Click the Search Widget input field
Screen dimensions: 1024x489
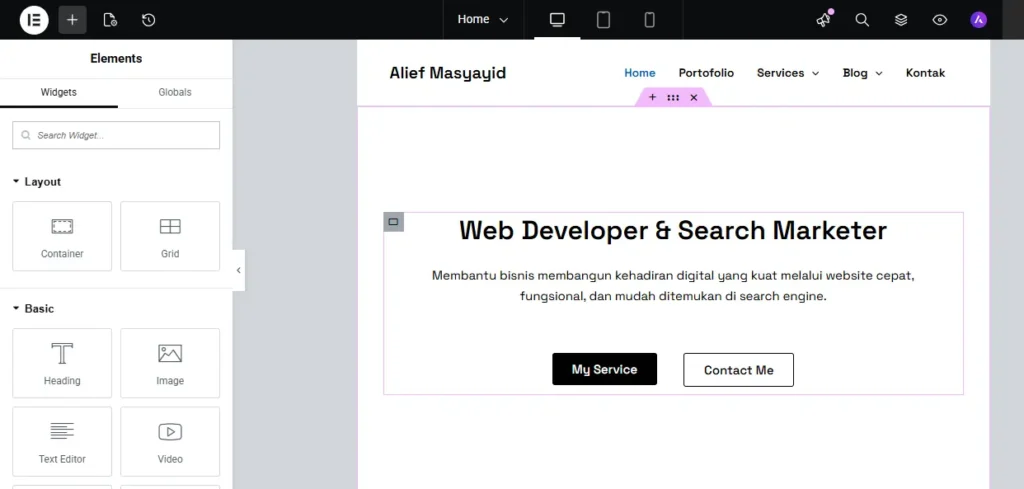click(x=116, y=135)
